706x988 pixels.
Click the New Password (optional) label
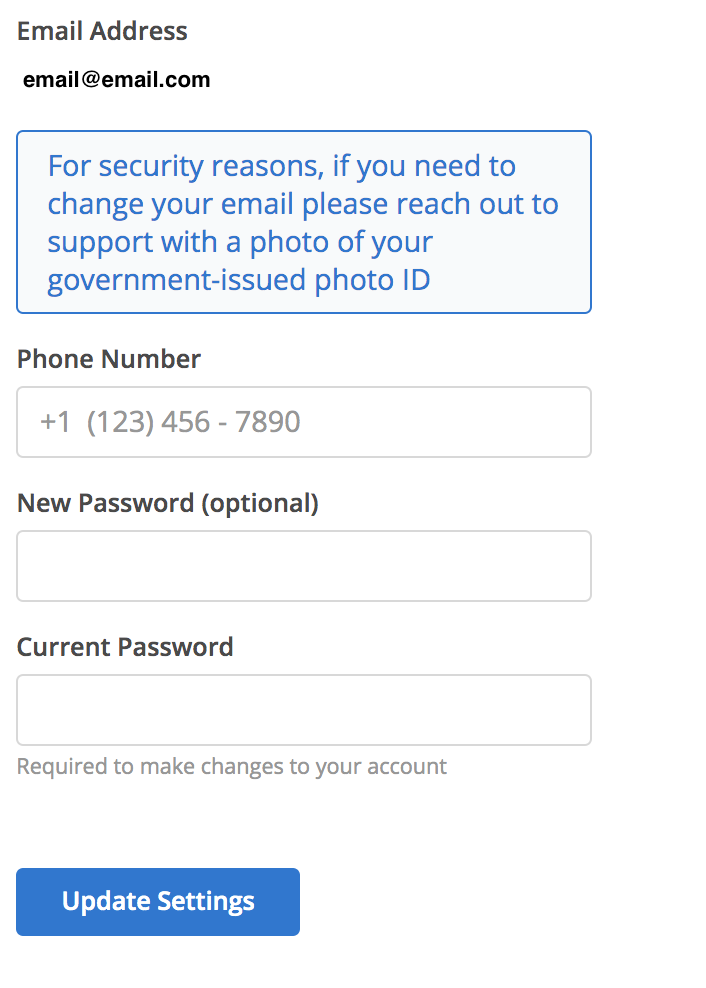coord(168,503)
